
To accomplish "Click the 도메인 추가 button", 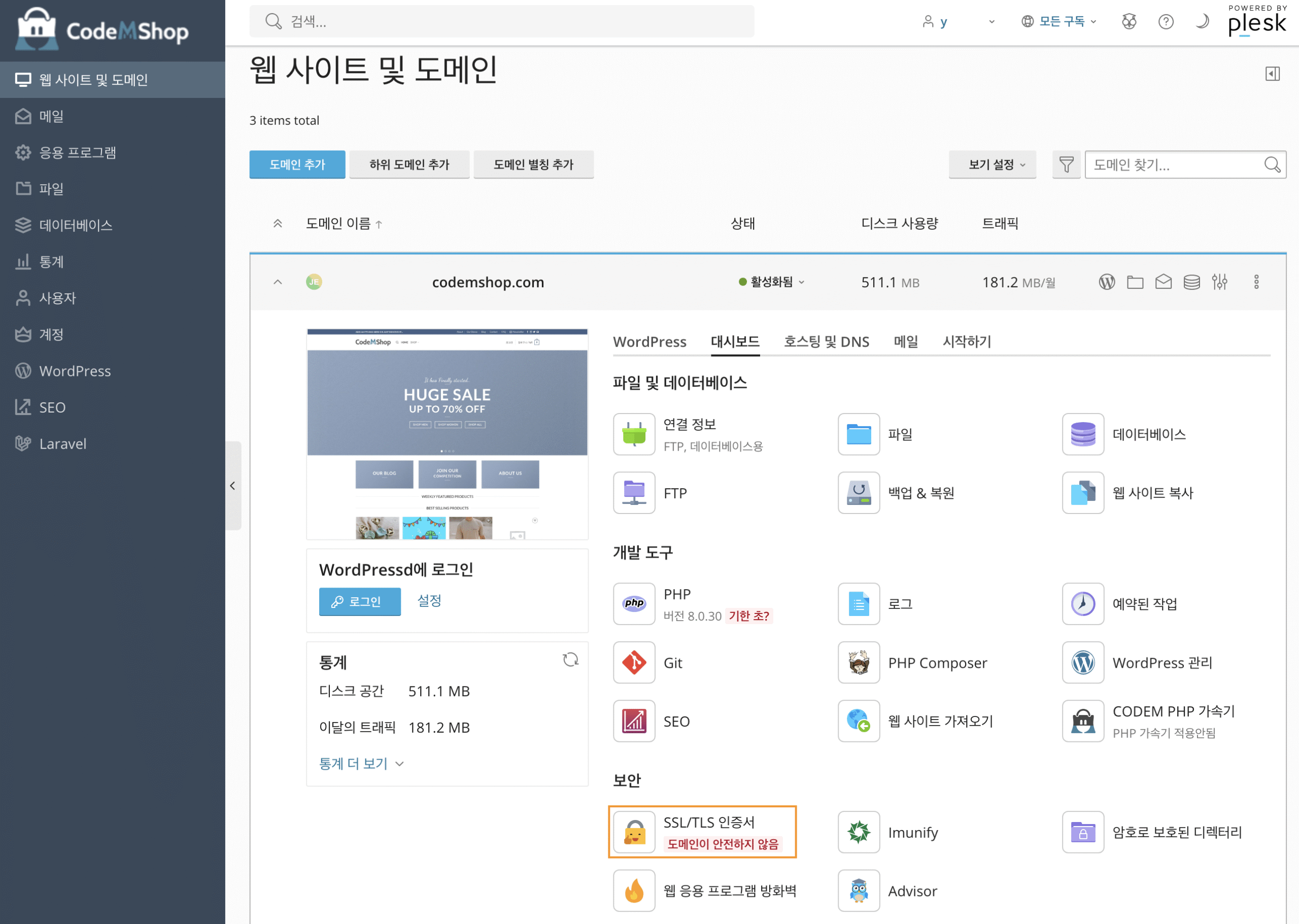I will click(297, 165).
